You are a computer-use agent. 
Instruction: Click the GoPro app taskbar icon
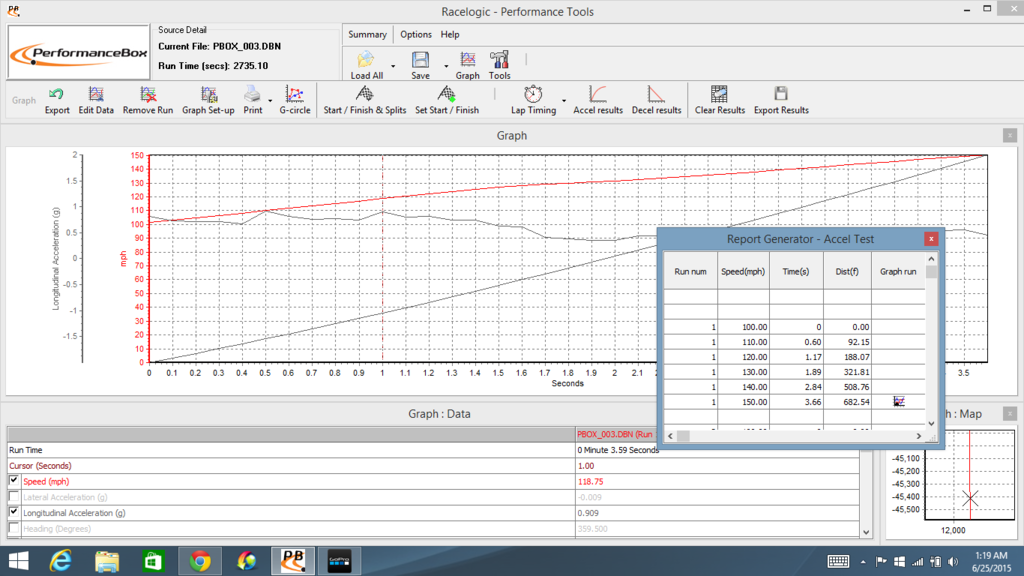click(340, 561)
